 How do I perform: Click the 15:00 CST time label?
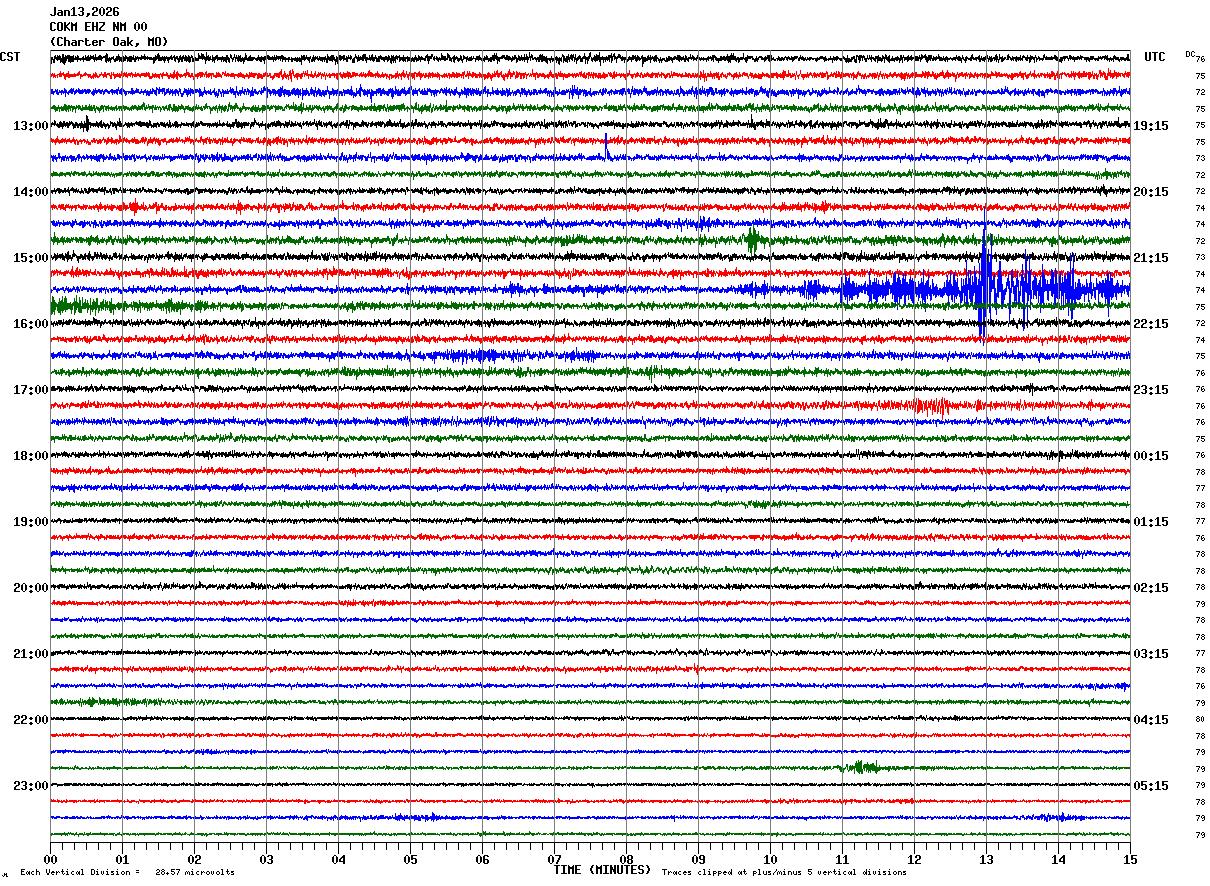30,258
